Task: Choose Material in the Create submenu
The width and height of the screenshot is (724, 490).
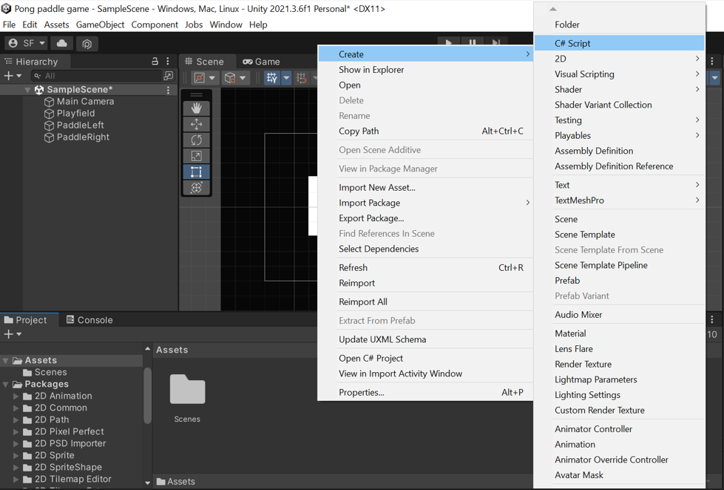Action: pyautogui.click(x=619, y=333)
